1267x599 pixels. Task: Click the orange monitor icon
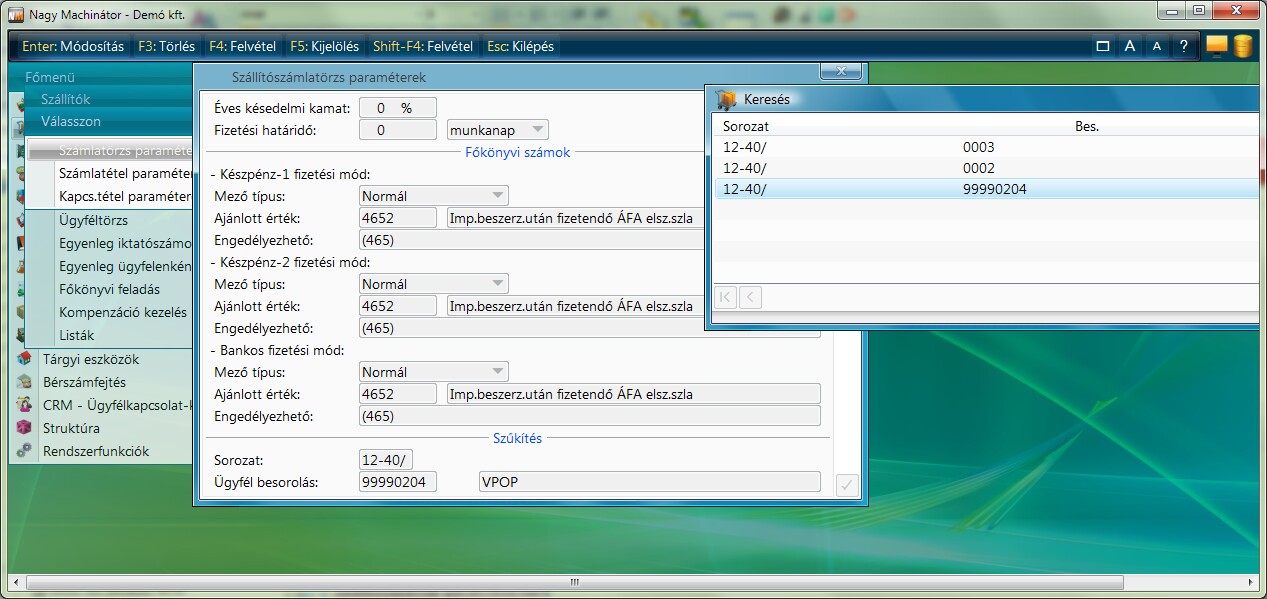point(1217,46)
